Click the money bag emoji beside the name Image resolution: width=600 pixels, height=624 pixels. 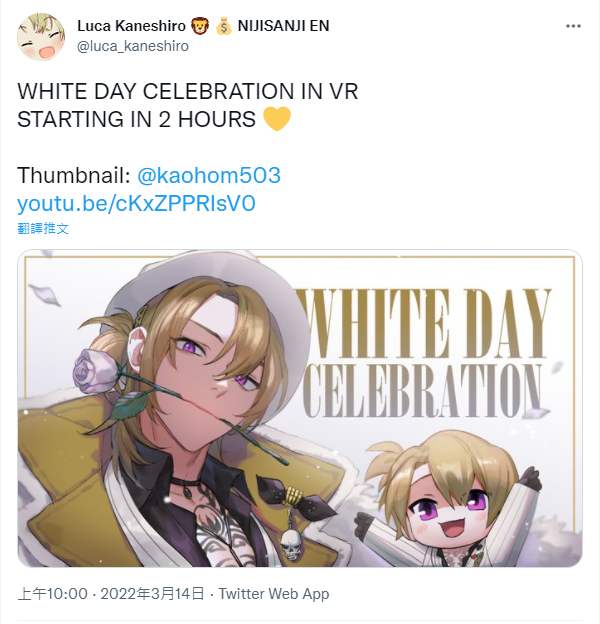[223, 26]
